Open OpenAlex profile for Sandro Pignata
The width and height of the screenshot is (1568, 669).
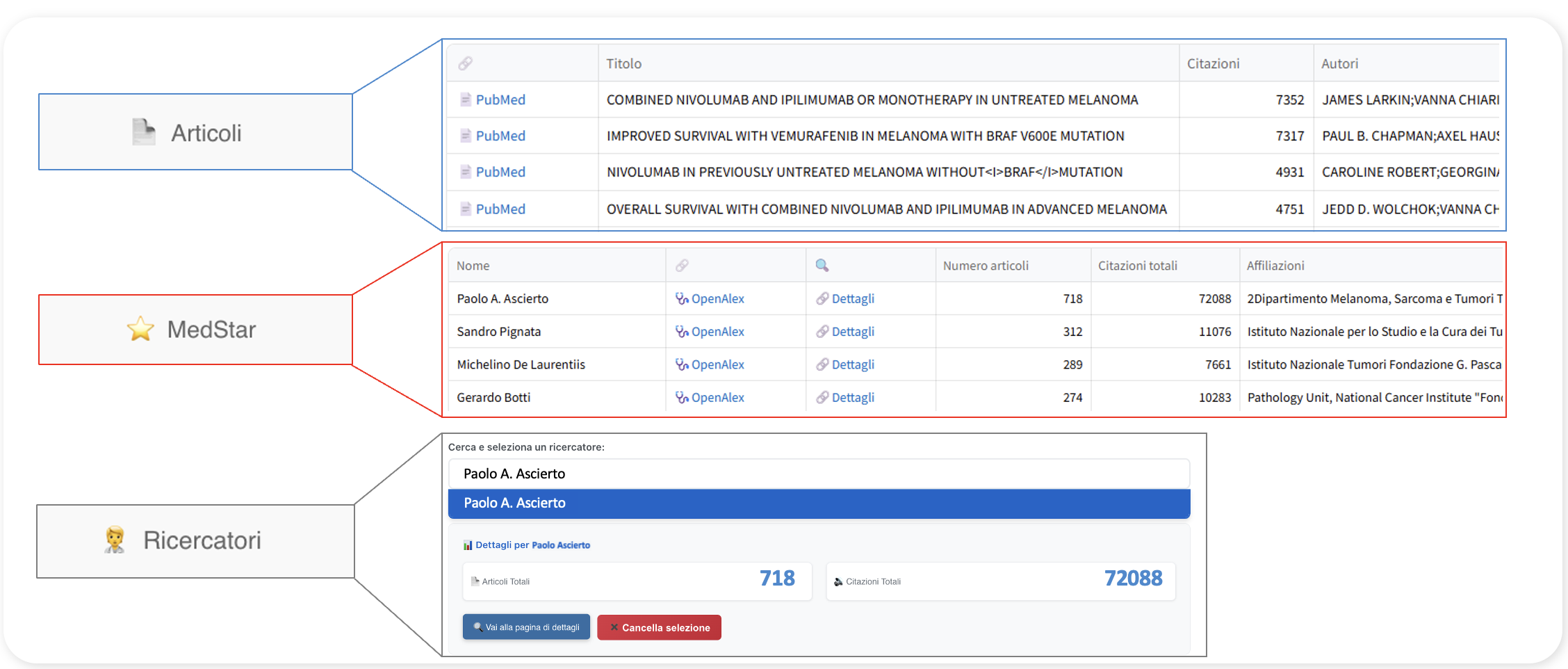[x=717, y=332]
